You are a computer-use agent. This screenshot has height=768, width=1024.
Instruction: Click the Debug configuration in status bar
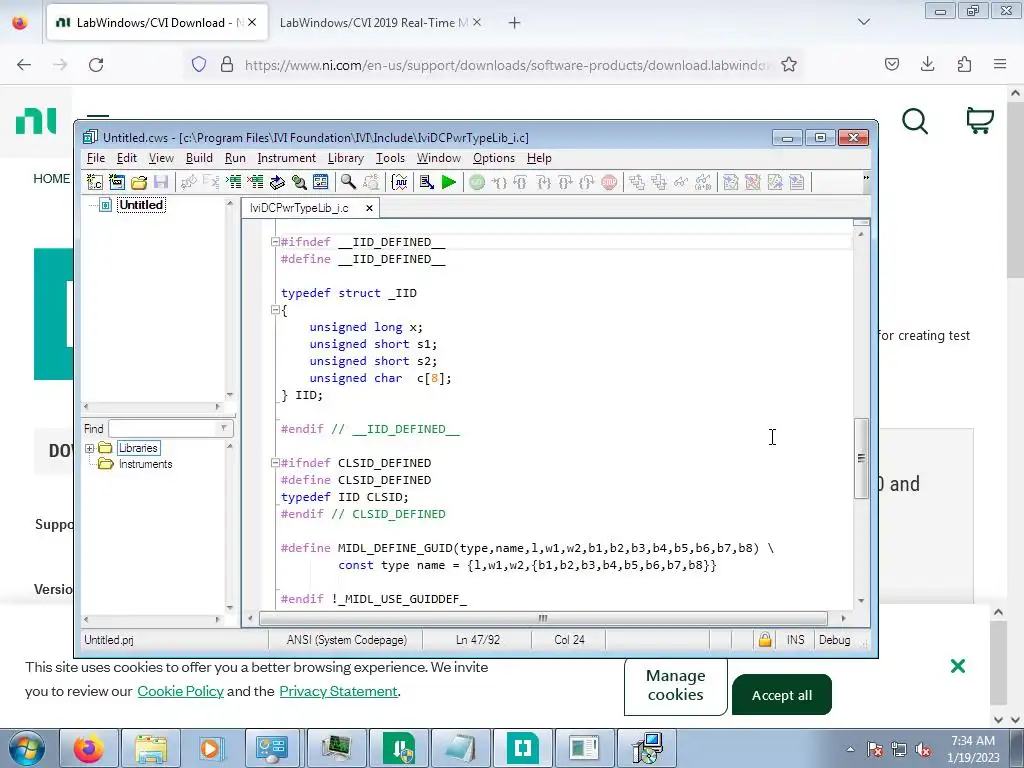click(835, 640)
